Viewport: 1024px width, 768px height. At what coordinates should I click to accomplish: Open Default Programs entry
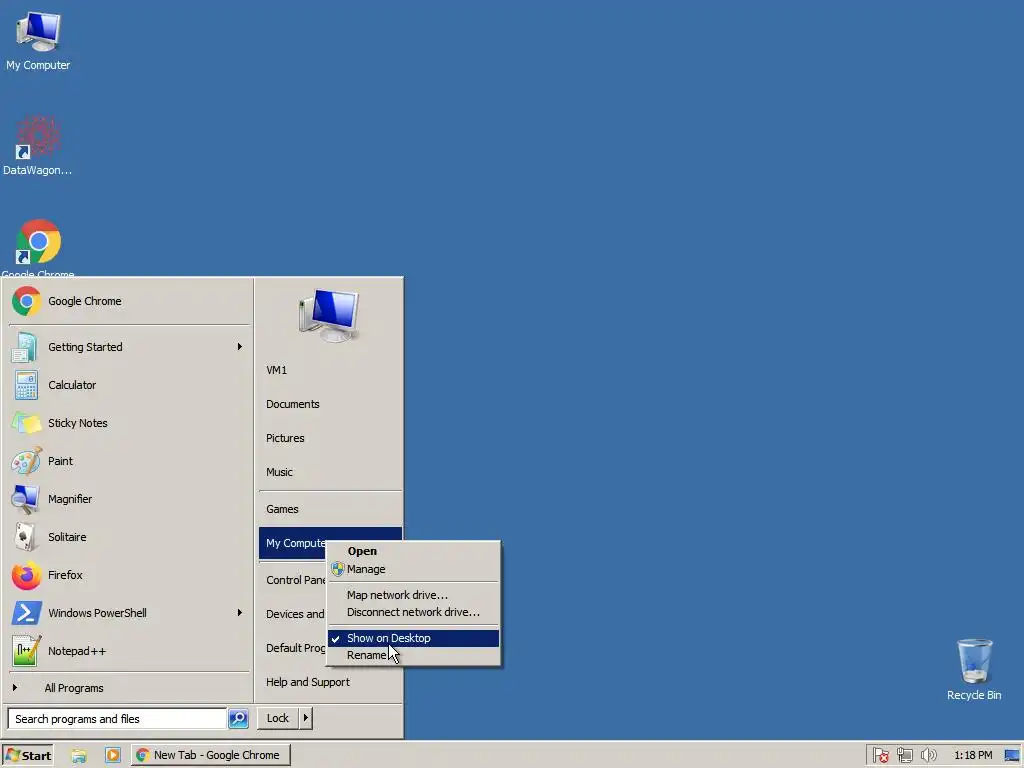293,648
